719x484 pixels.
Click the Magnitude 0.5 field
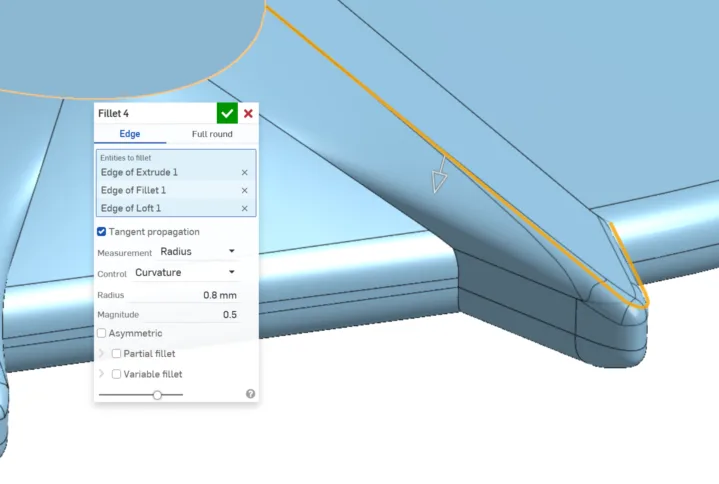[191, 314]
